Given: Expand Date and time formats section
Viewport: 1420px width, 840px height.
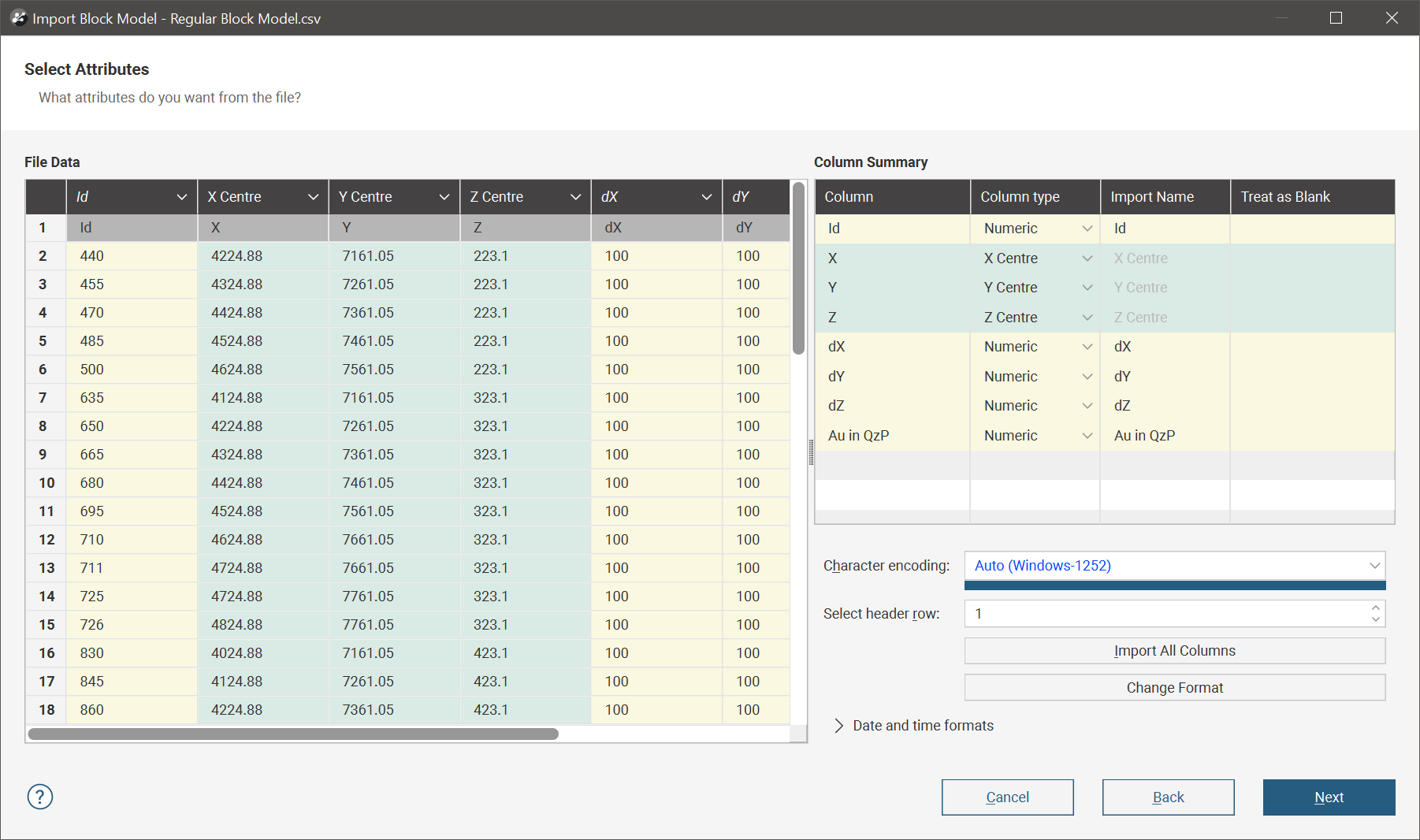Looking at the screenshot, I should pyautogui.click(x=838, y=726).
